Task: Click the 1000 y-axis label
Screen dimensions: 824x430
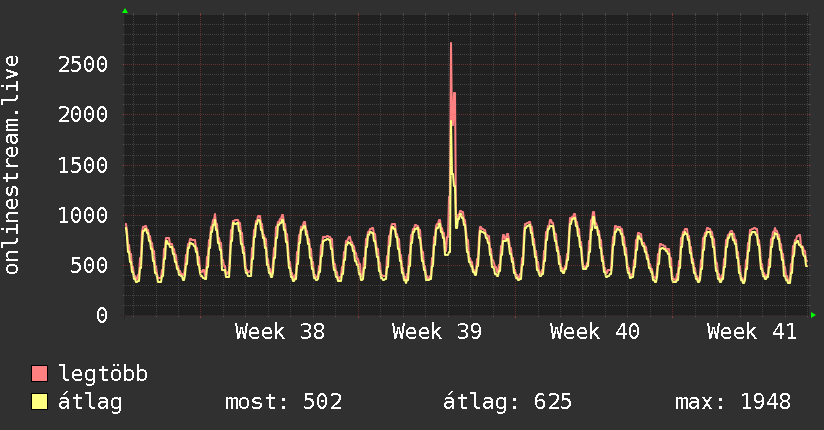Action: tap(83, 215)
